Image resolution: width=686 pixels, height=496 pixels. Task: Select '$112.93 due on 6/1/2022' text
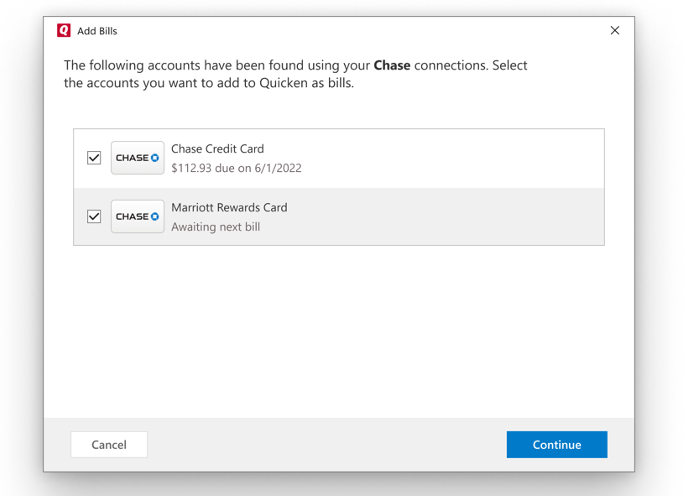[236, 168]
